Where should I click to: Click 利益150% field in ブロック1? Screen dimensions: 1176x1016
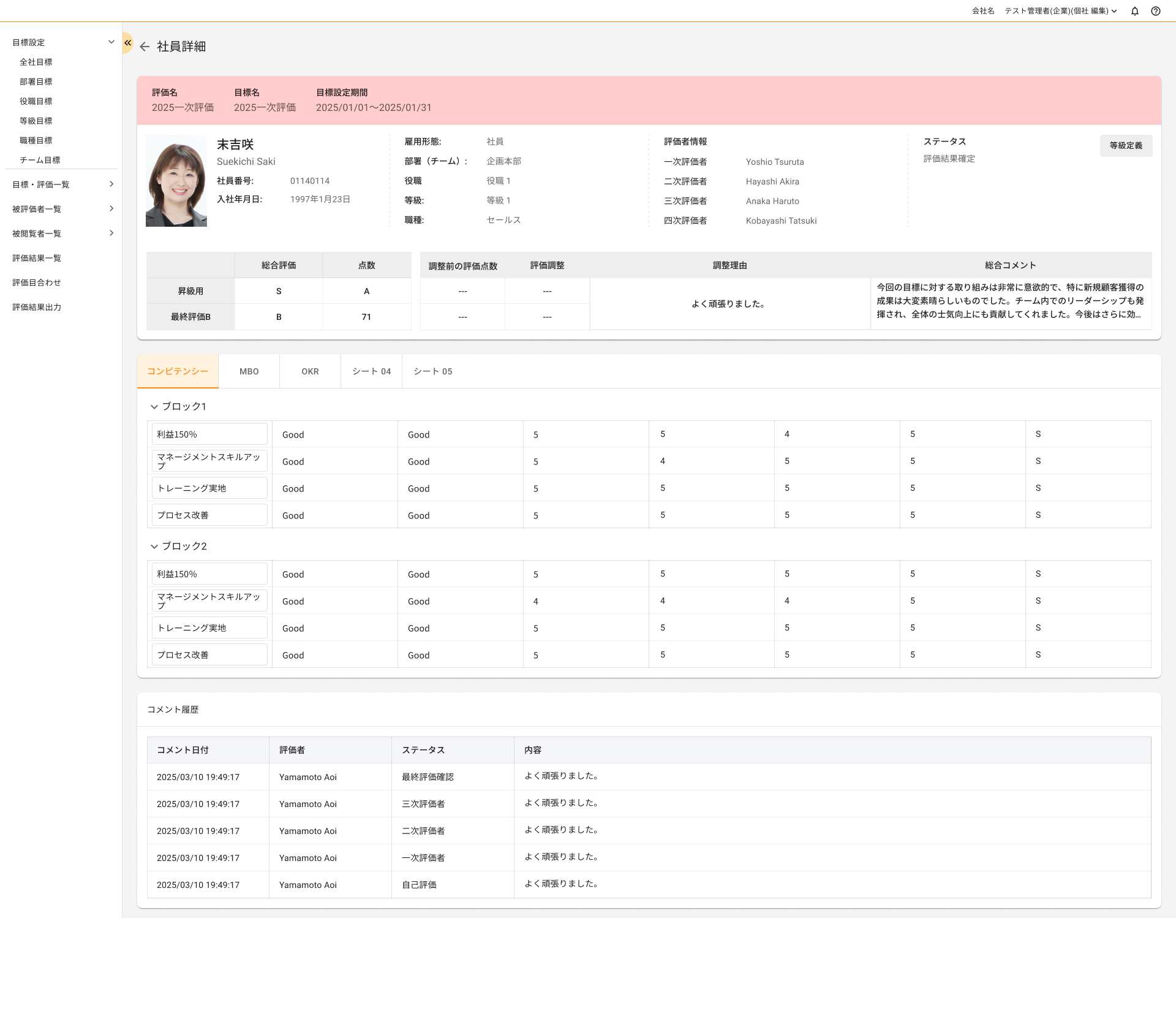click(209, 434)
